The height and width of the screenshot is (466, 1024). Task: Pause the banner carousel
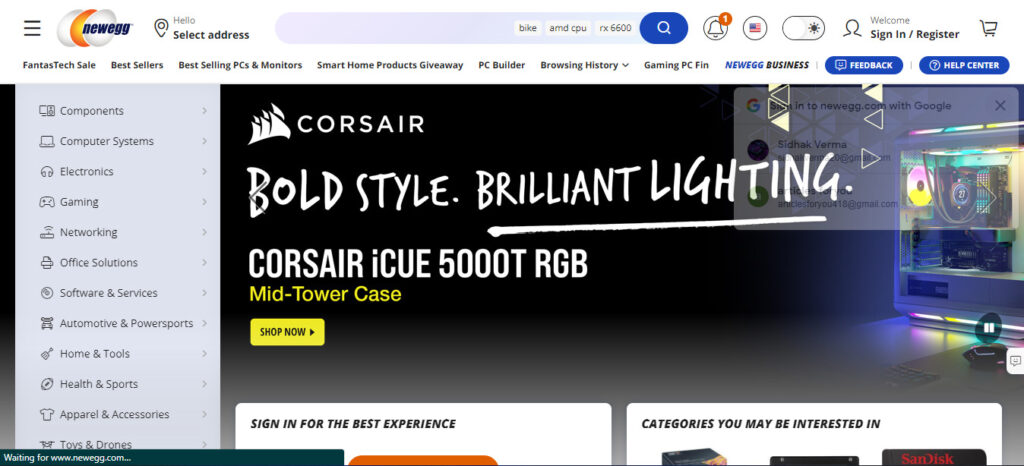click(x=989, y=328)
